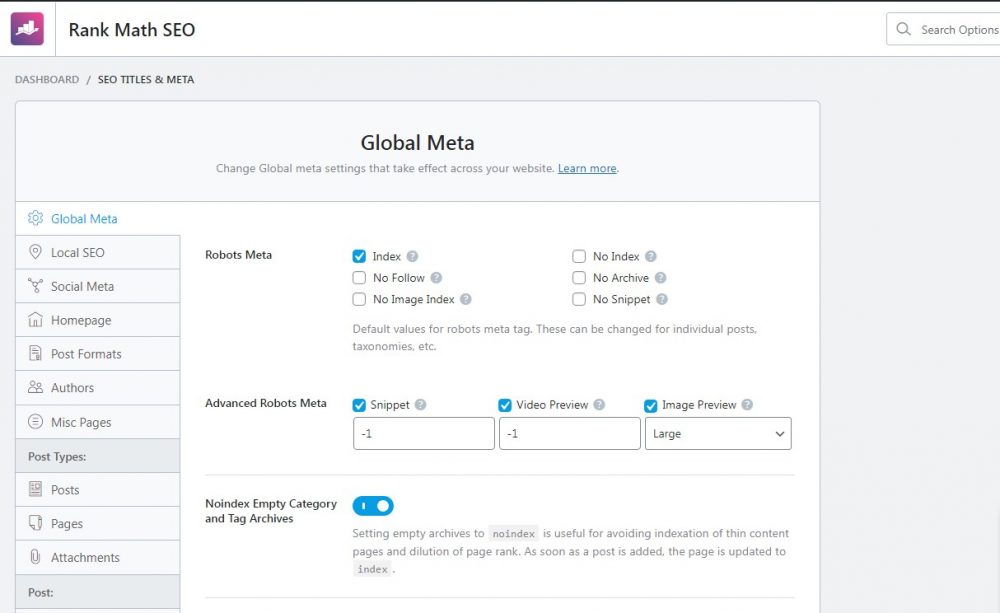The image size is (1000, 613).
Task: Turn off Noindex Empty Category toggle
Action: point(373,506)
